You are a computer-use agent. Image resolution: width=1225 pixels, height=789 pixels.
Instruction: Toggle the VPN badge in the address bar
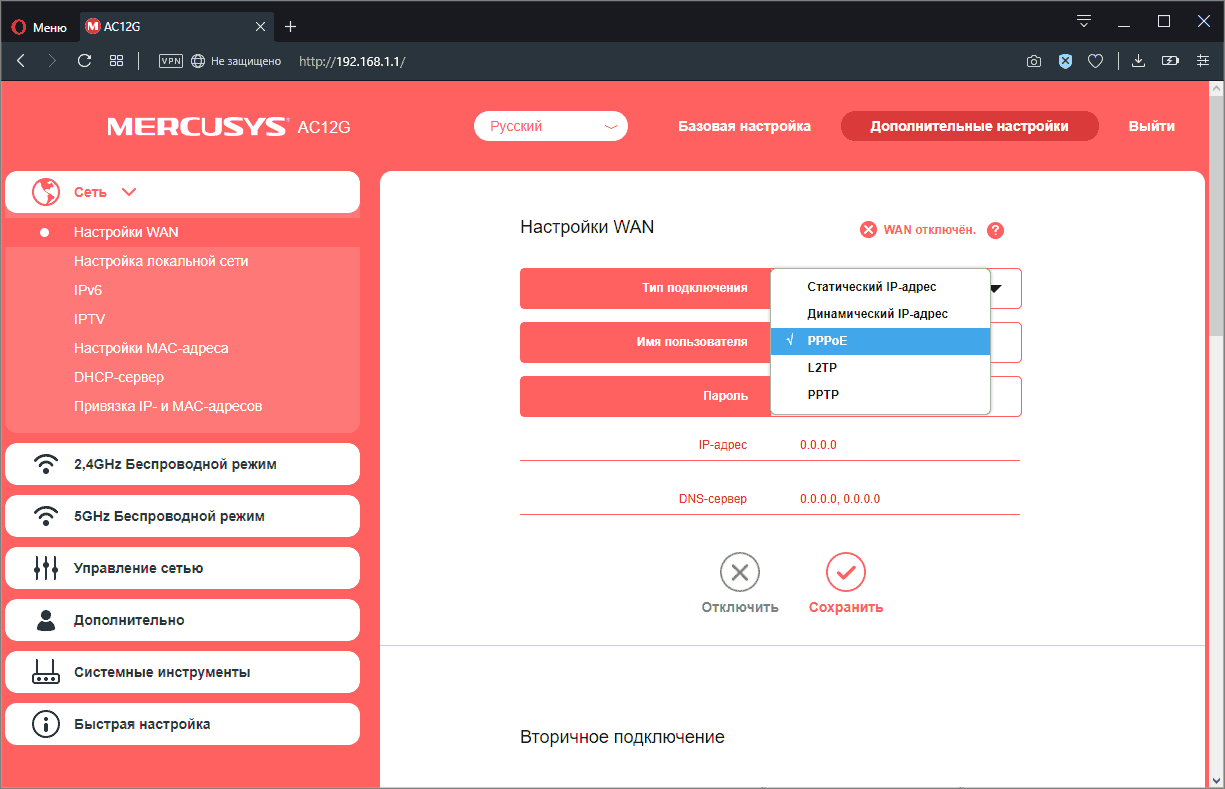point(170,61)
